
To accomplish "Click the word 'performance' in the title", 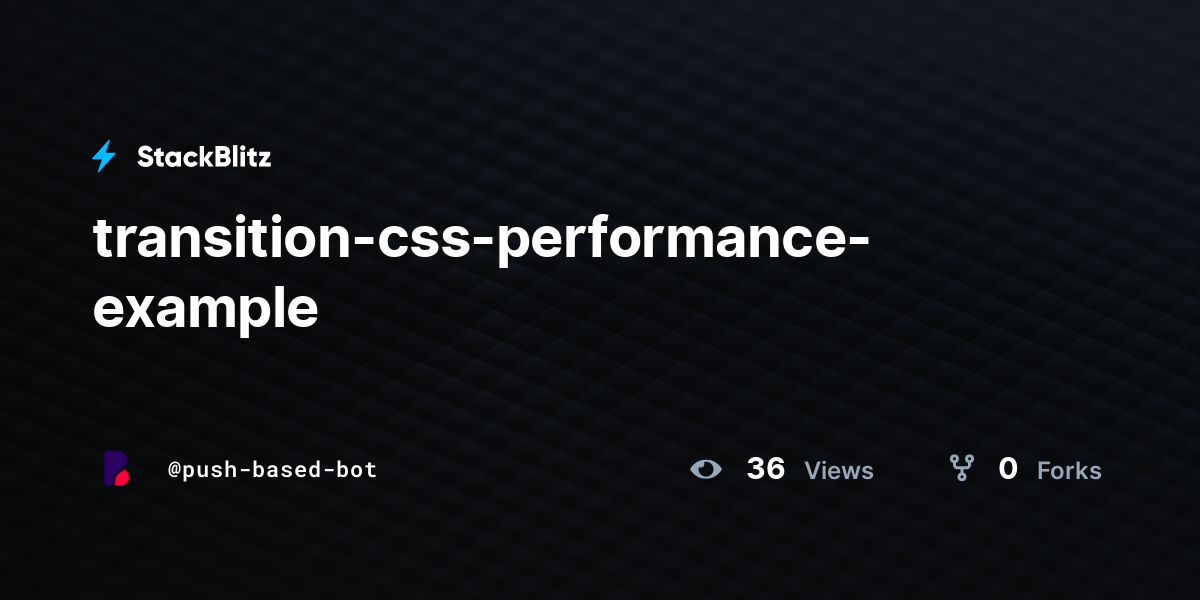I will [668, 242].
